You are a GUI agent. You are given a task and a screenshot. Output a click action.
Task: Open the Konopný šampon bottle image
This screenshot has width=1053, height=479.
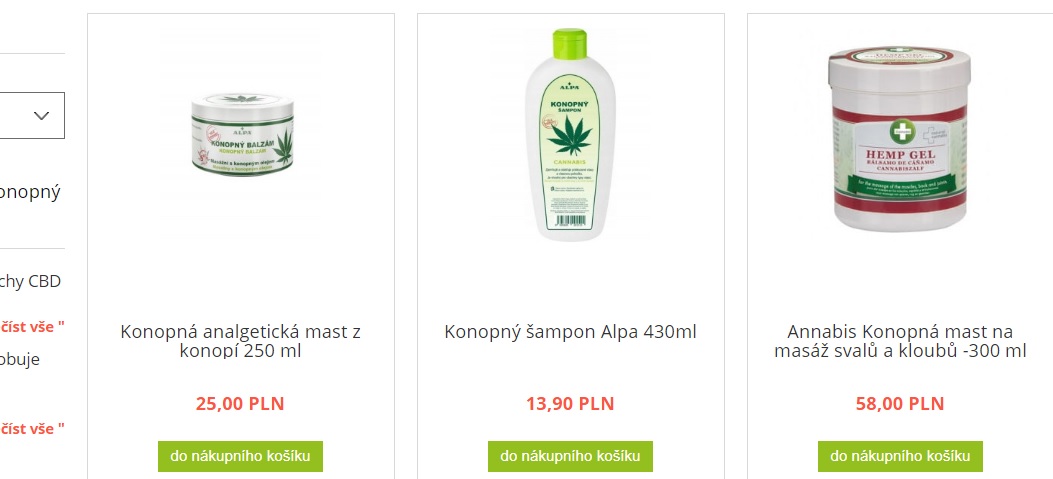coord(569,134)
